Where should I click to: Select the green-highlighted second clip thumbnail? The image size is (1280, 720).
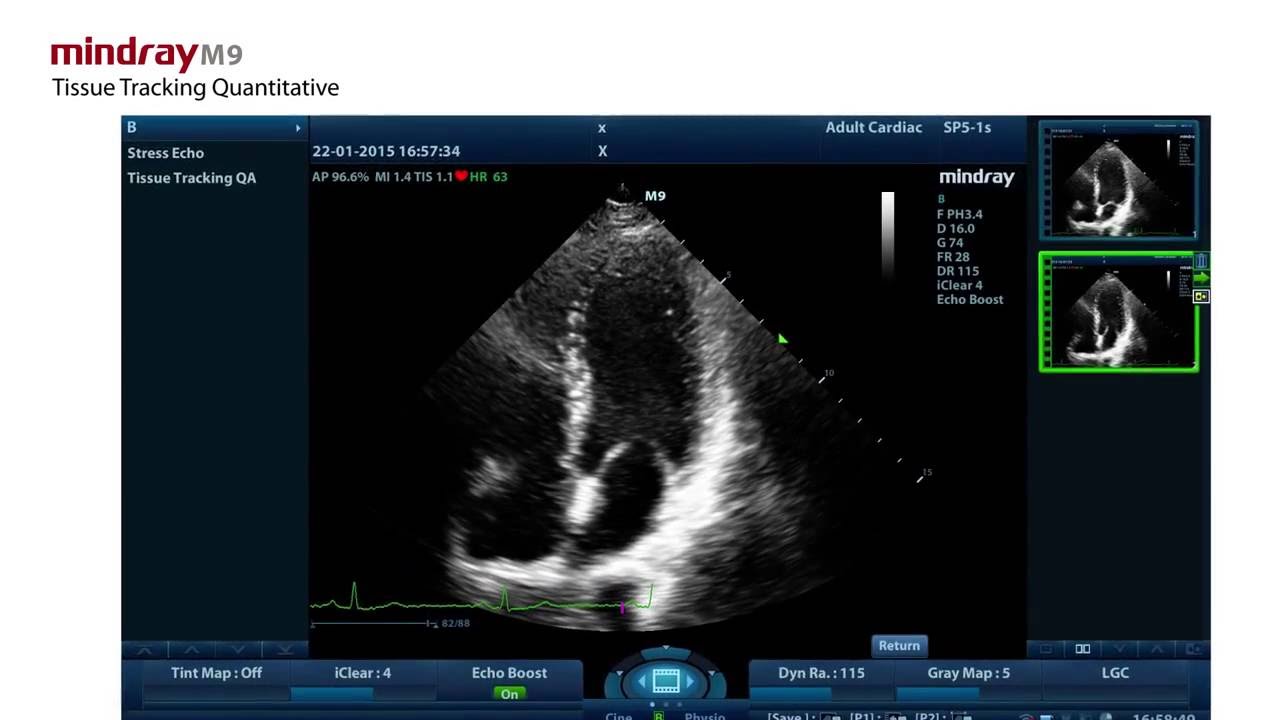pos(1119,312)
